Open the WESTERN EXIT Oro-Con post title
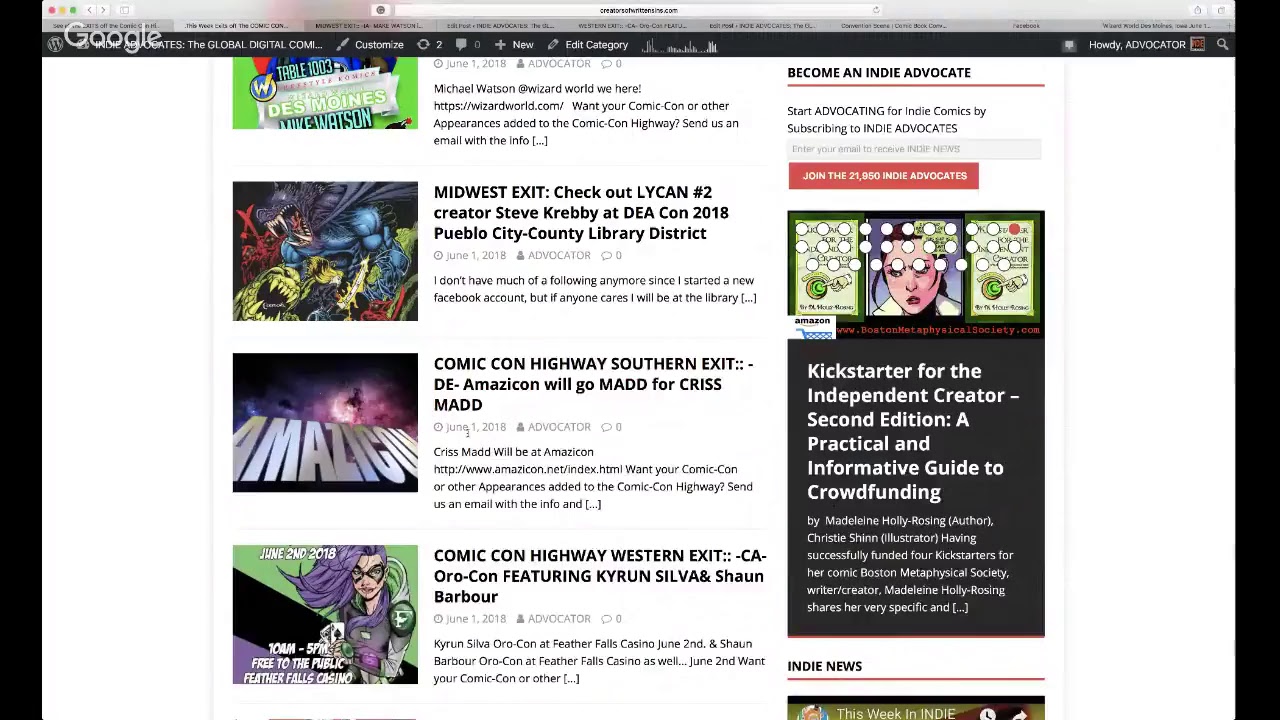 600,576
